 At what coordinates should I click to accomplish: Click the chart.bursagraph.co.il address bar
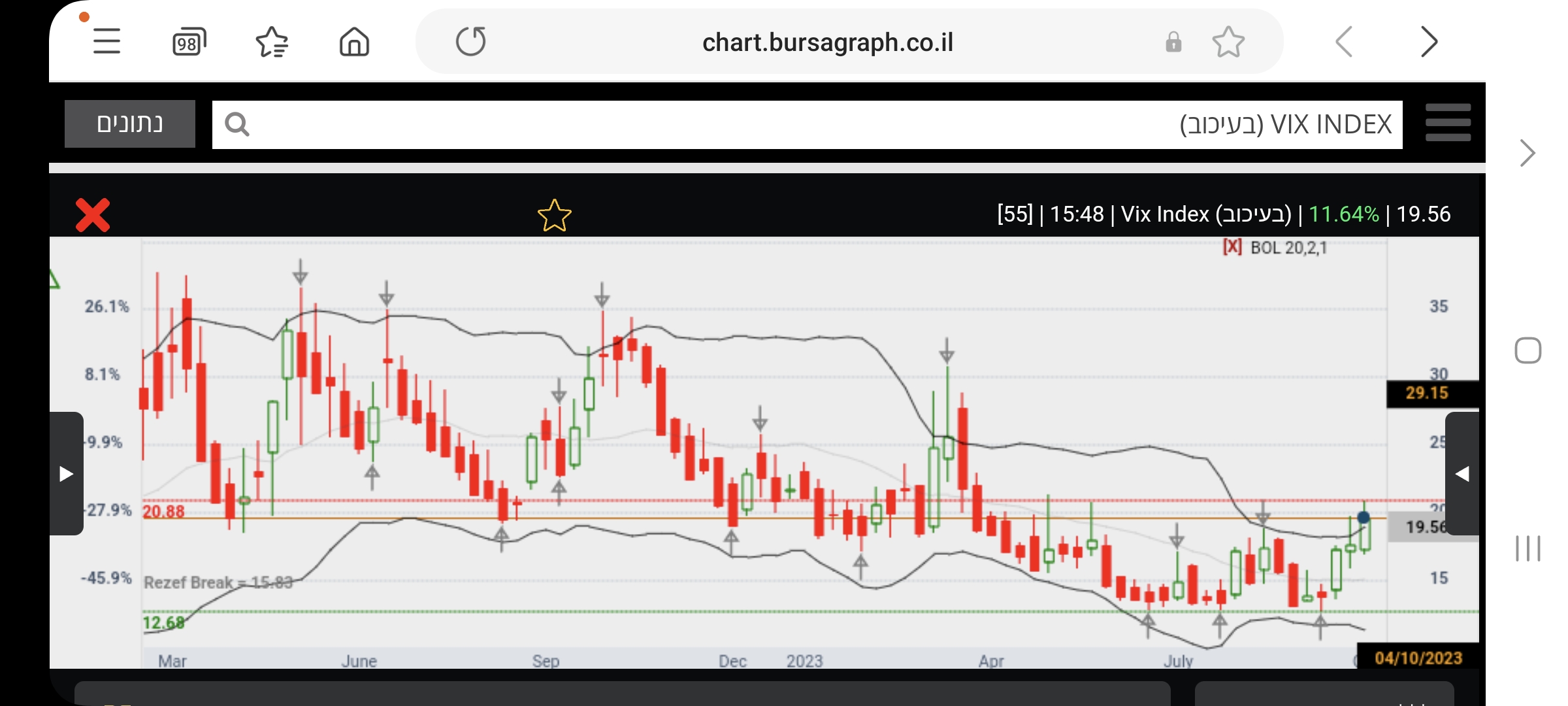click(x=827, y=42)
